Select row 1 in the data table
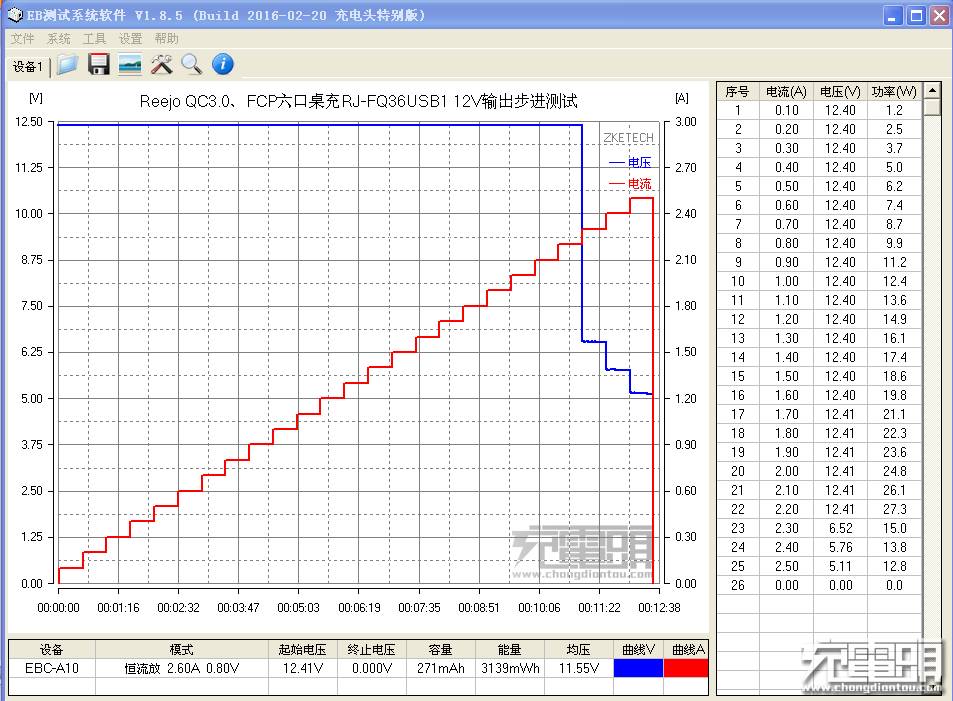This screenshot has width=953, height=701. [819, 110]
